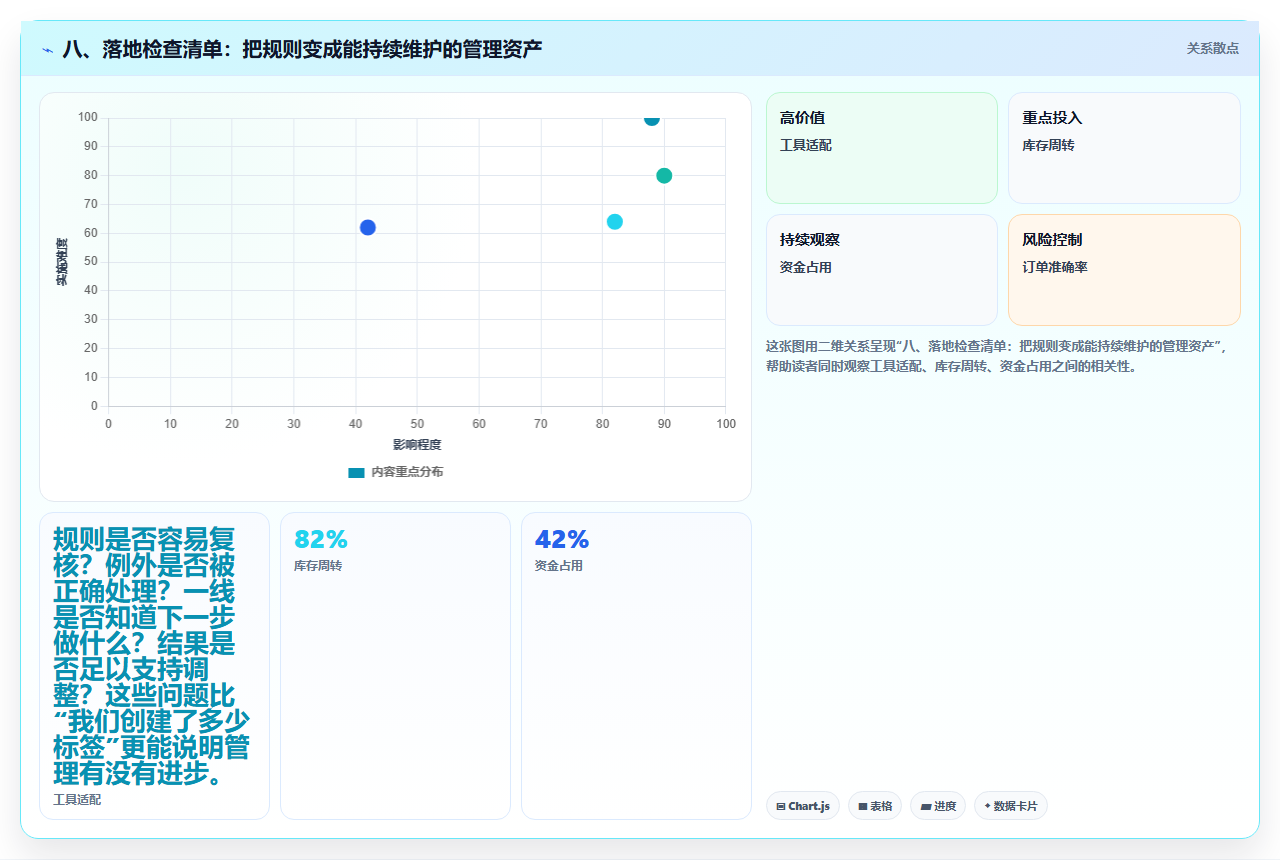Click the 资金占用 label under 42%
Screen dimensions: 1280x860
coord(559,566)
